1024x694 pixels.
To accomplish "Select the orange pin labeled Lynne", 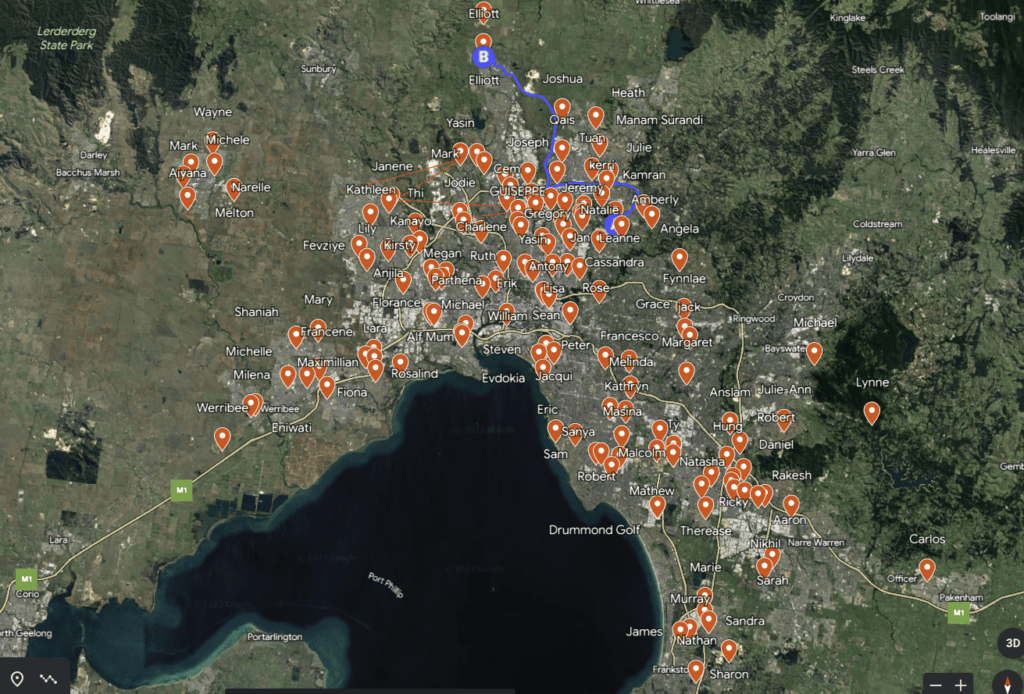I will 872,411.
